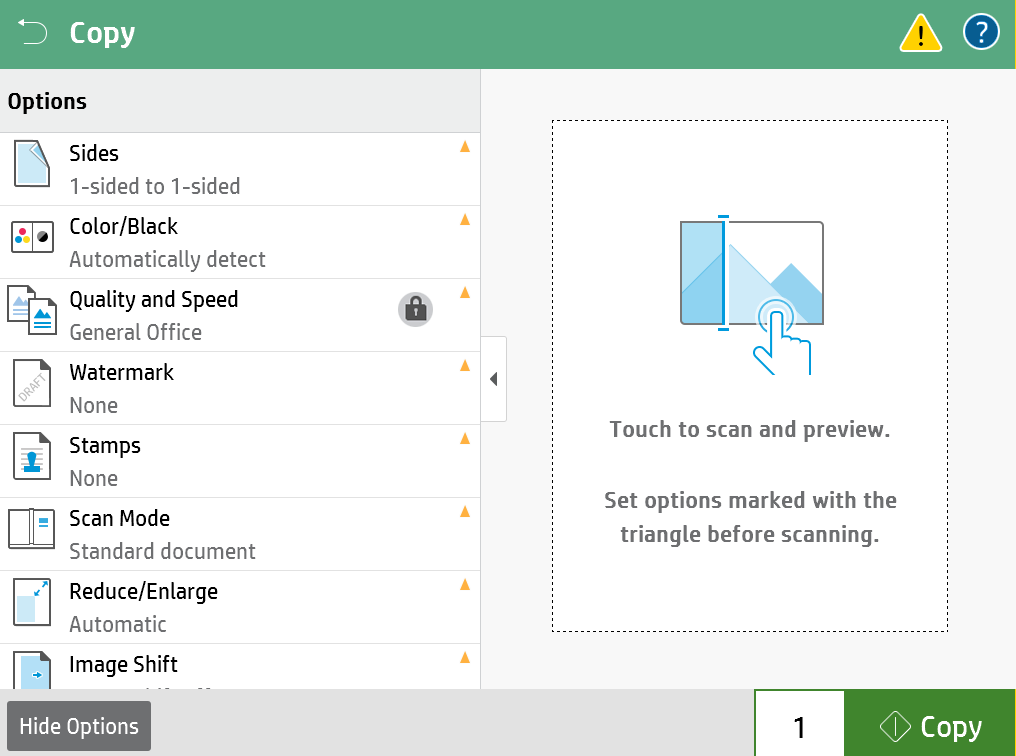Tap the copy count field showing 1
1016x756 pixels.
(x=799, y=727)
